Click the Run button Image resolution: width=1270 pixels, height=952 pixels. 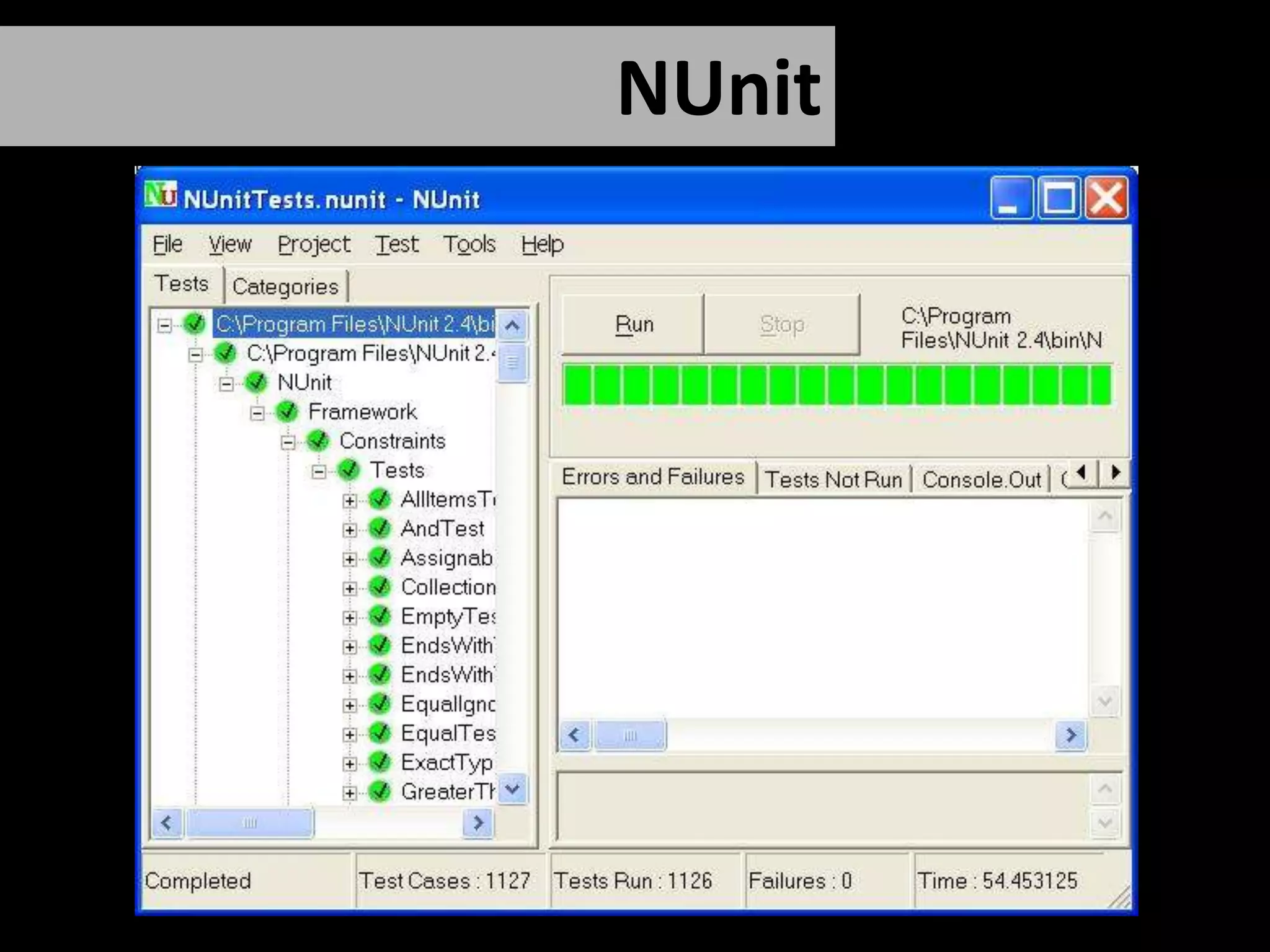click(x=633, y=324)
